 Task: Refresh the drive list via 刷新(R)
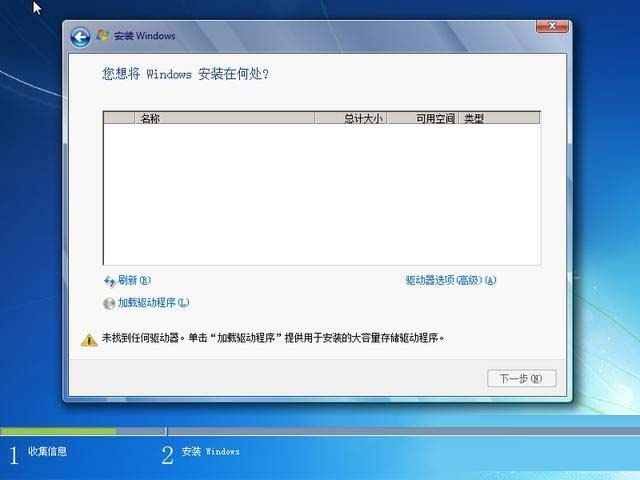click(x=134, y=280)
